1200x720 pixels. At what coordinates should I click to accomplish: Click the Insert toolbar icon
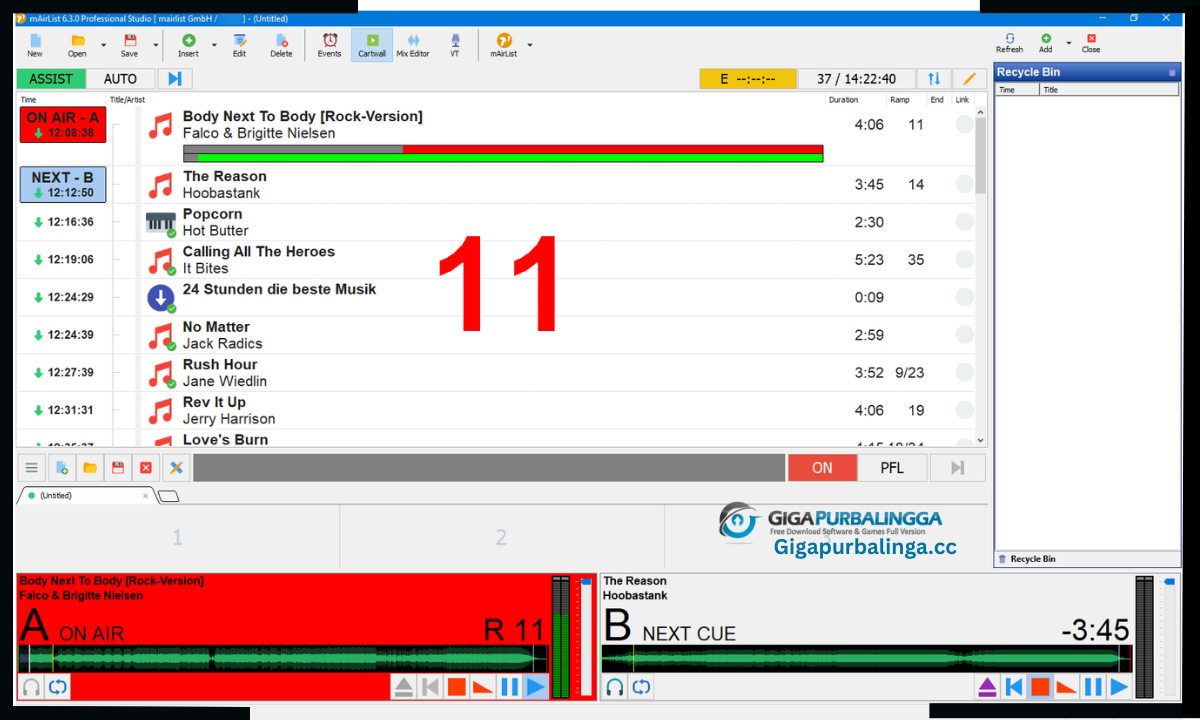click(188, 45)
